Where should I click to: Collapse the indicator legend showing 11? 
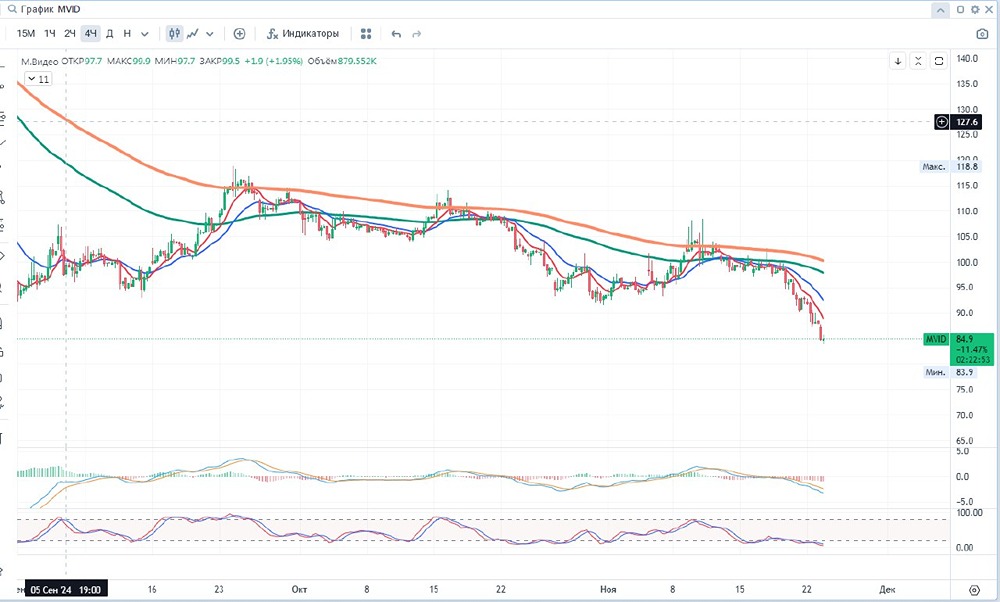point(38,79)
